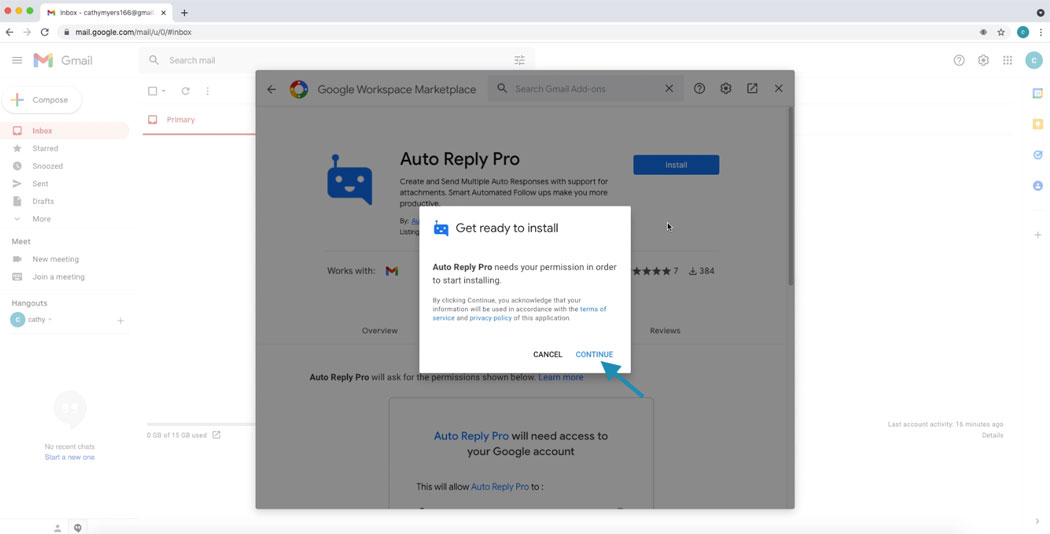Screen dimensions: 1050x534
Task: Switch to the Overview tab
Action: coord(380,330)
